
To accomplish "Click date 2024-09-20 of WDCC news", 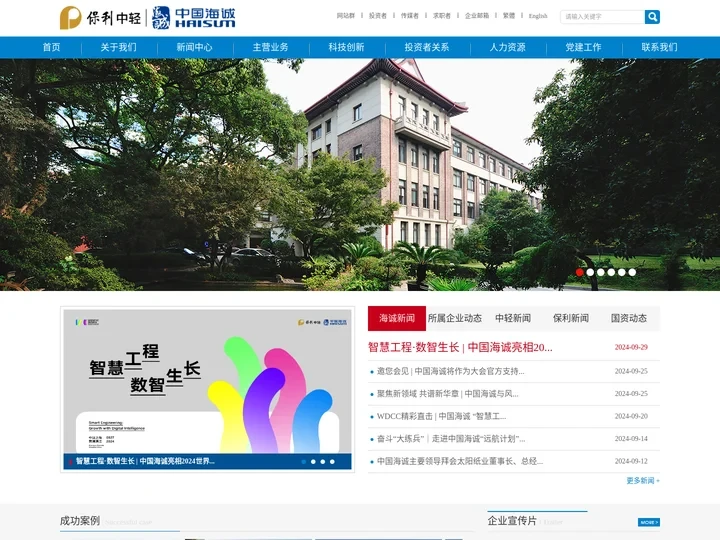I will click(631, 416).
